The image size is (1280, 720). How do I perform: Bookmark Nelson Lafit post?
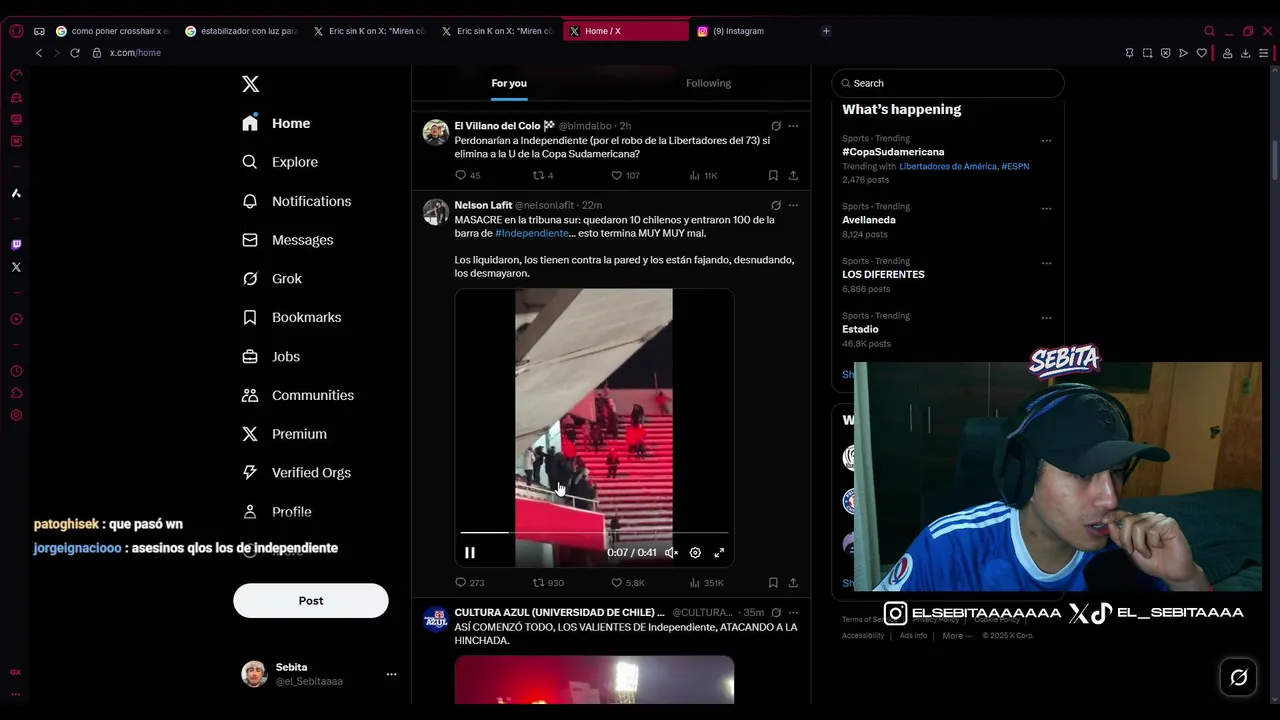773,582
